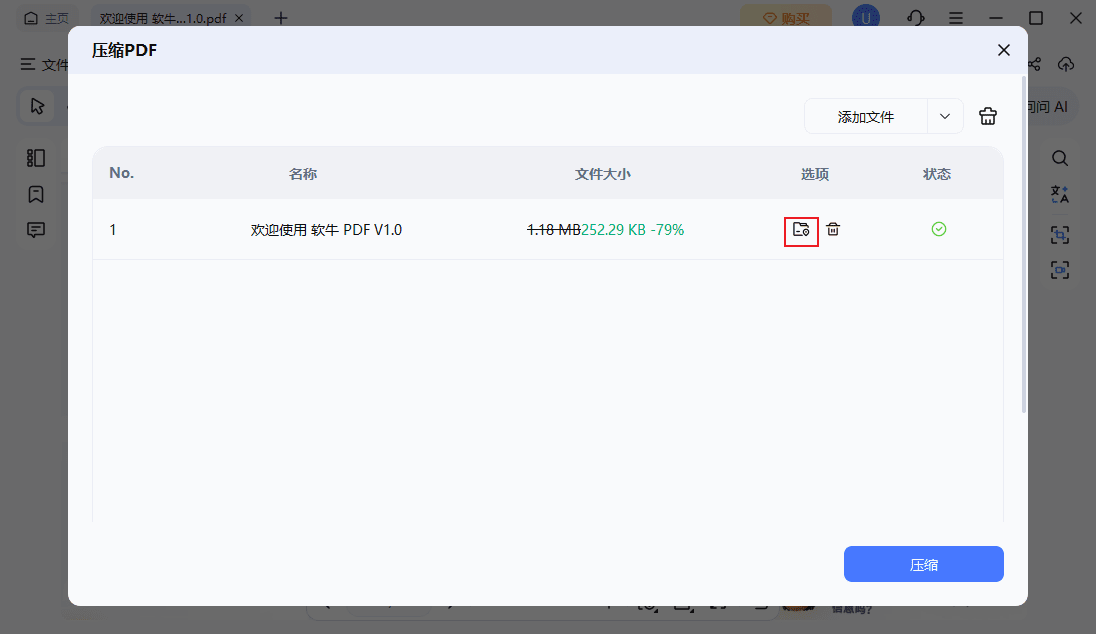
Task: Open the 问问 AI assistant
Action: click(x=1048, y=107)
